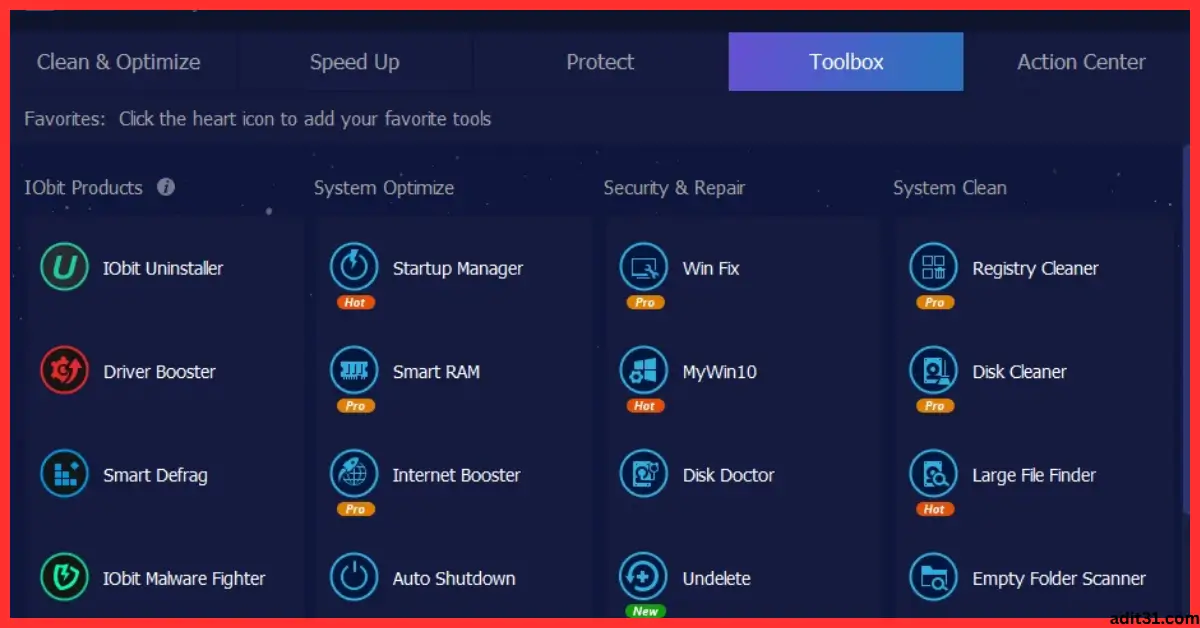This screenshot has width=1200, height=628.
Task: Launch the Driver Booster icon
Action: [x=64, y=371]
